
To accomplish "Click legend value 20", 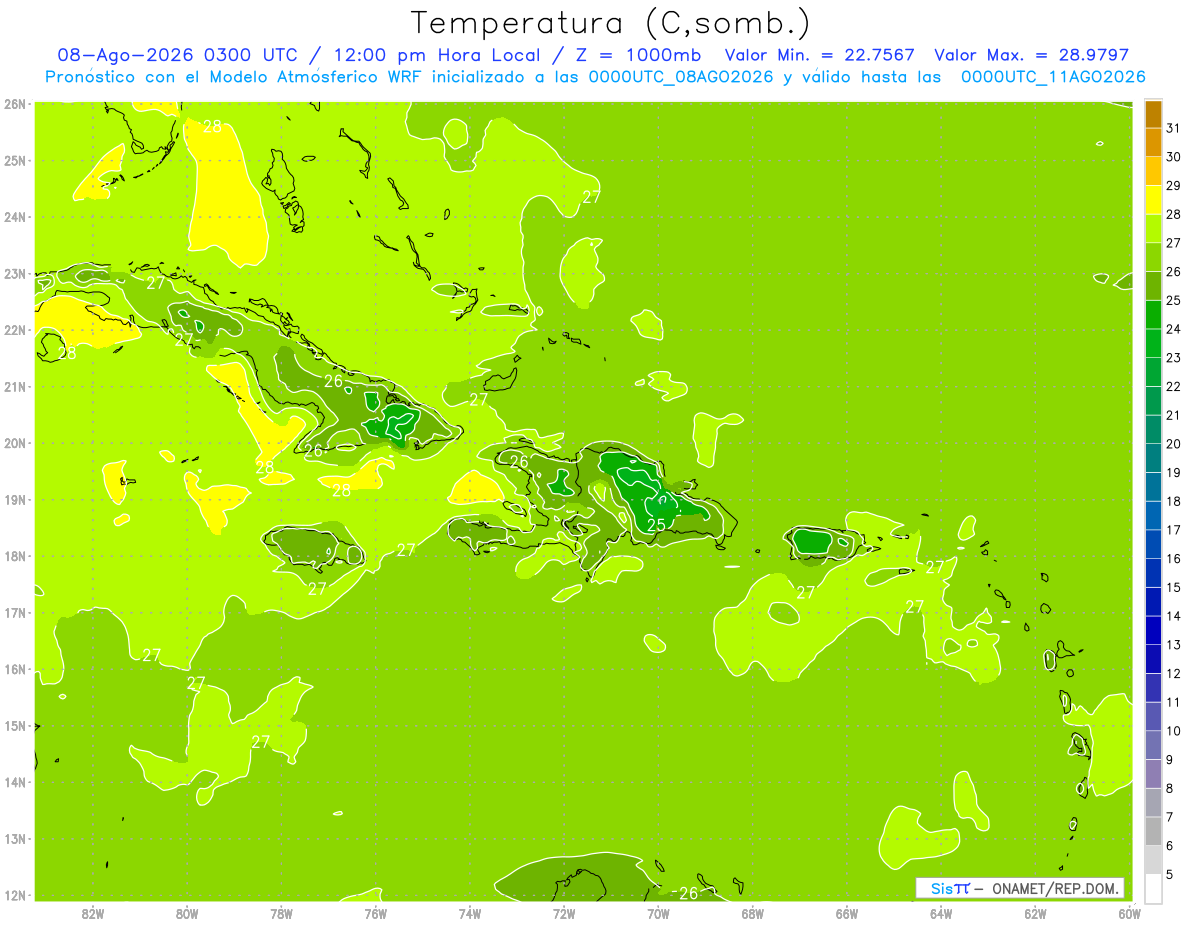I will point(1173,444).
